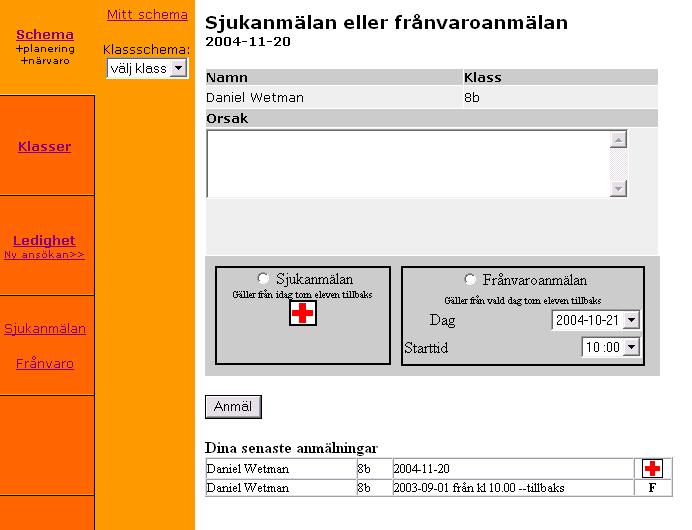Click 'Gäller från idag tom eleven tillbaks' text
692x530 pixels.
pyautogui.click(x=302, y=294)
